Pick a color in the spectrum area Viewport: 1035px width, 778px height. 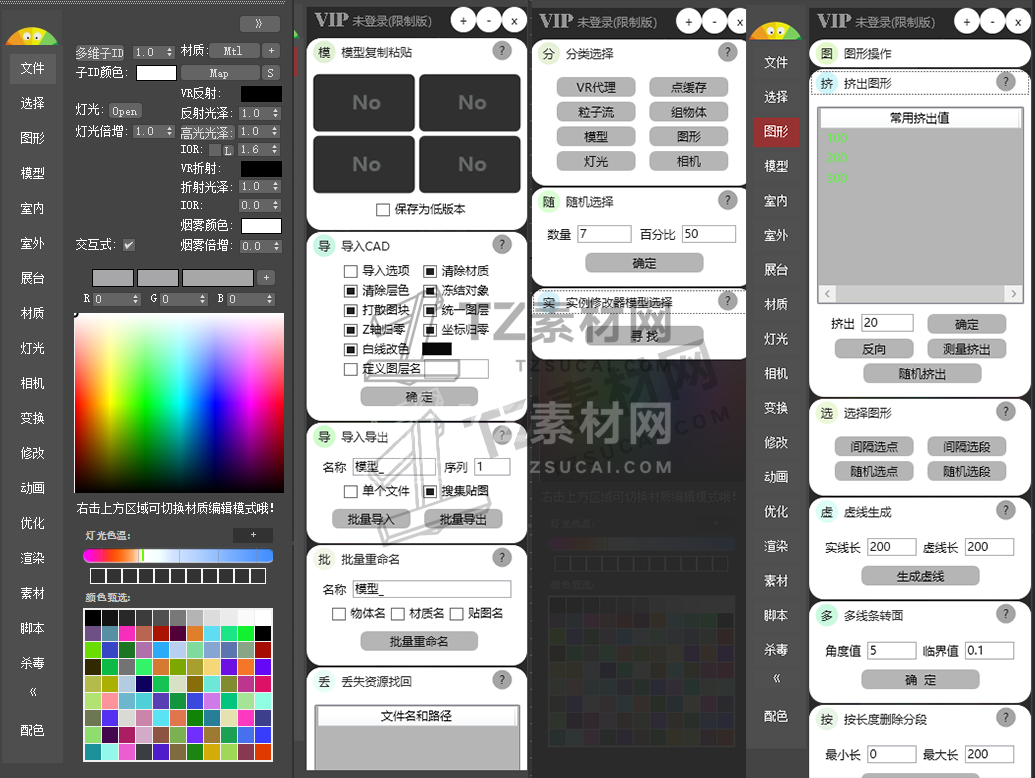coord(180,403)
